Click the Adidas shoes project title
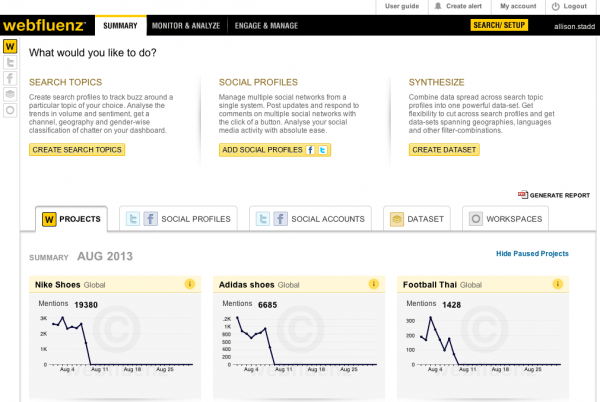The height and width of the screenshot is (402, 600). coord(246,285)
